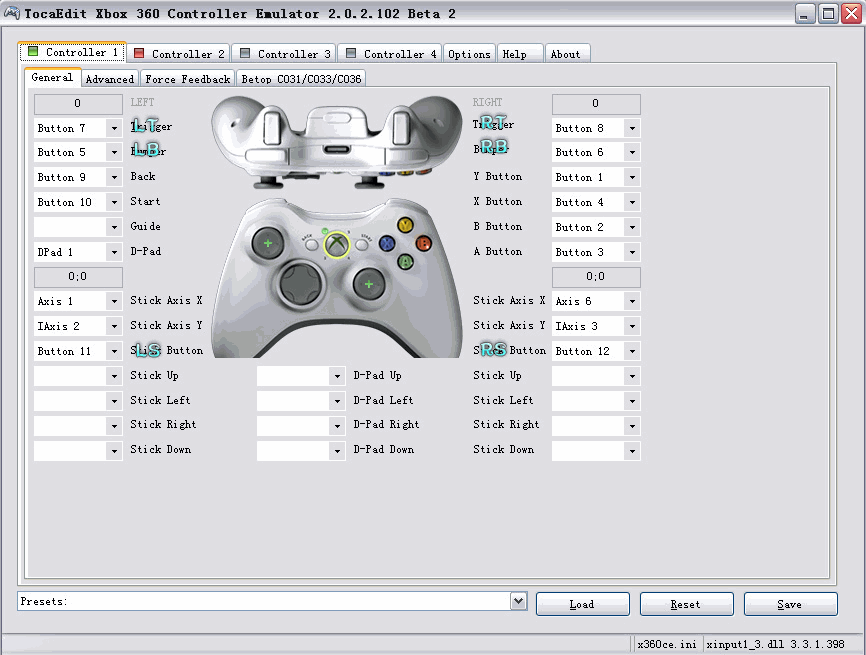Click the RS stick button label icon
Screen dimensions: 866x655
[493, 350]
